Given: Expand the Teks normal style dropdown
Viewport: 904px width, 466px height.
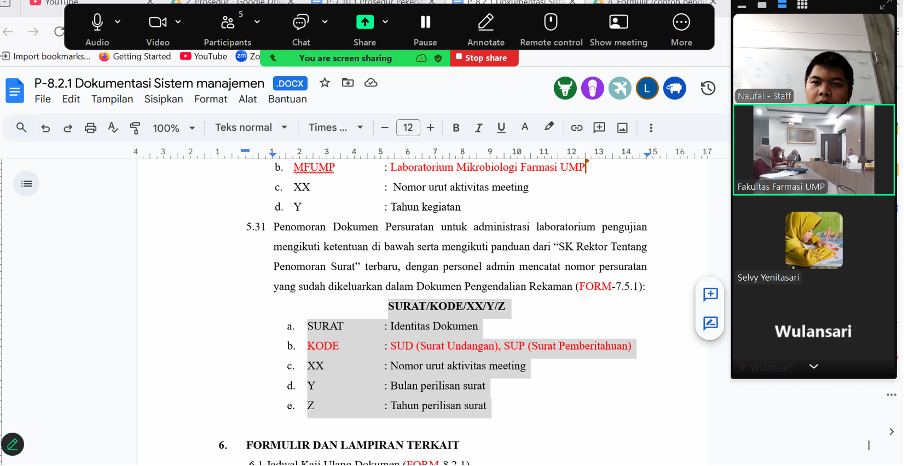Looking at the screenshot, I should [251, 128].
